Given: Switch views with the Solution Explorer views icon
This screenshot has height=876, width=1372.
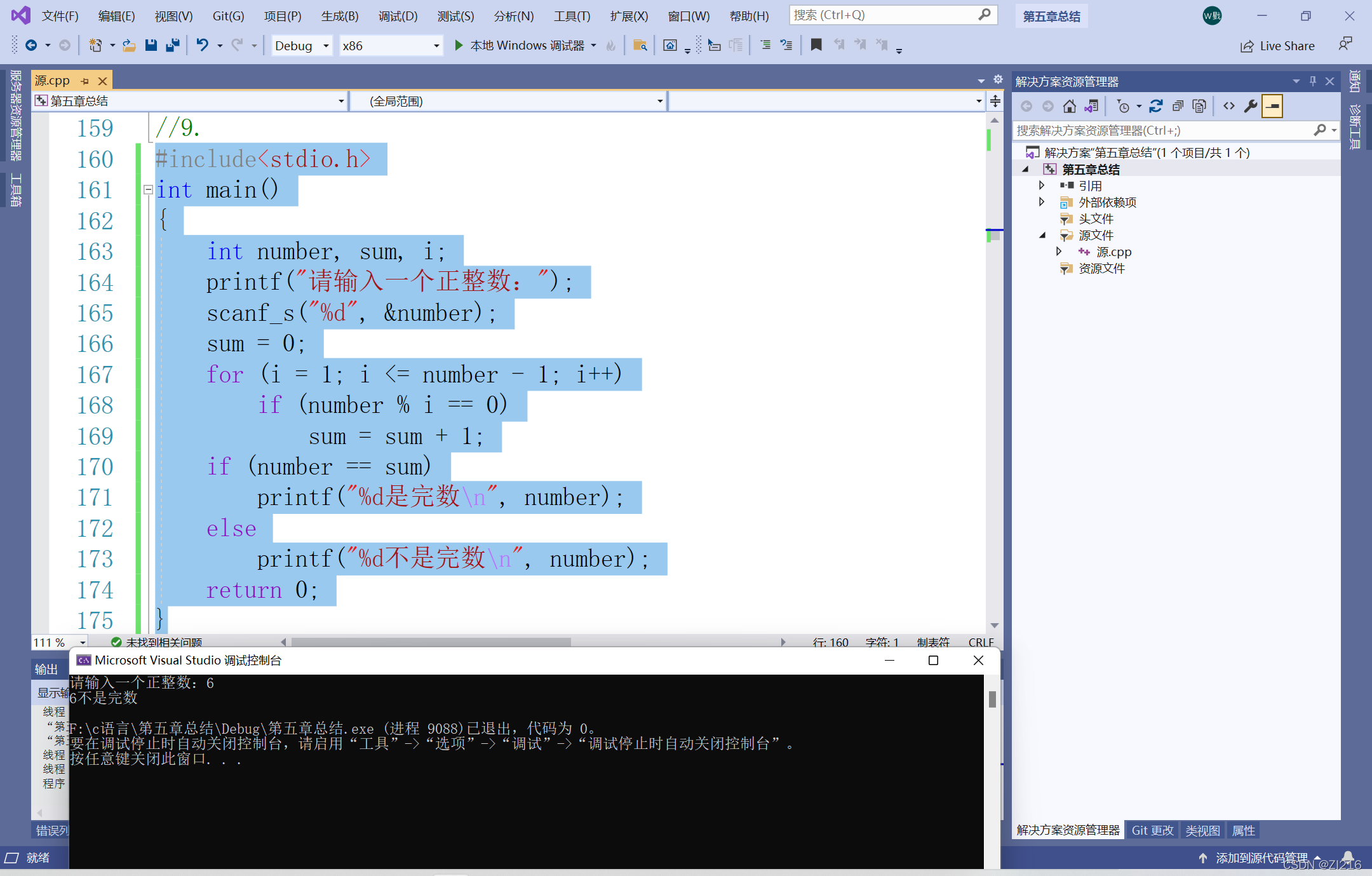Looking at the screenshot, I should coord(1091,106).
